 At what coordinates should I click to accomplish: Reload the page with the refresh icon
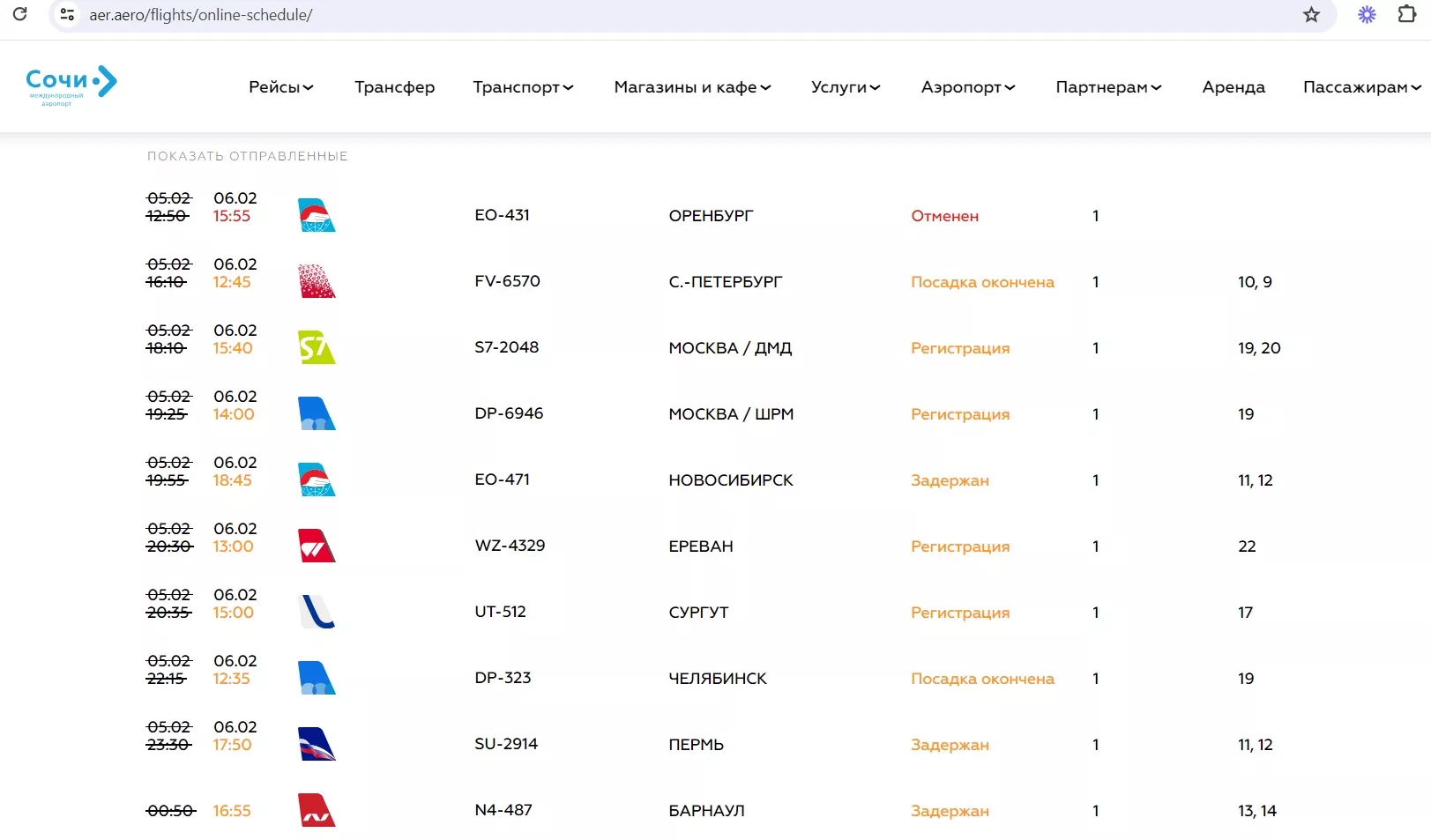(x=19, y=14)
